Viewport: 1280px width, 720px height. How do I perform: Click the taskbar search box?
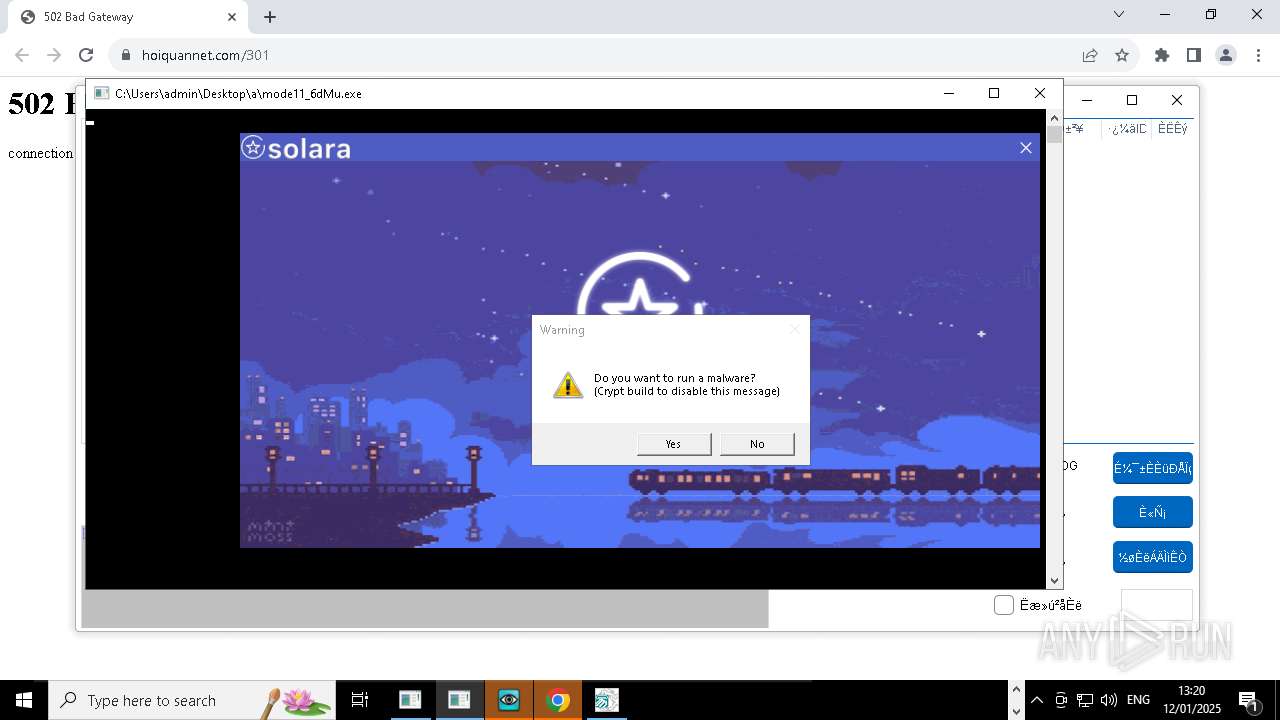tap(192, 700)
